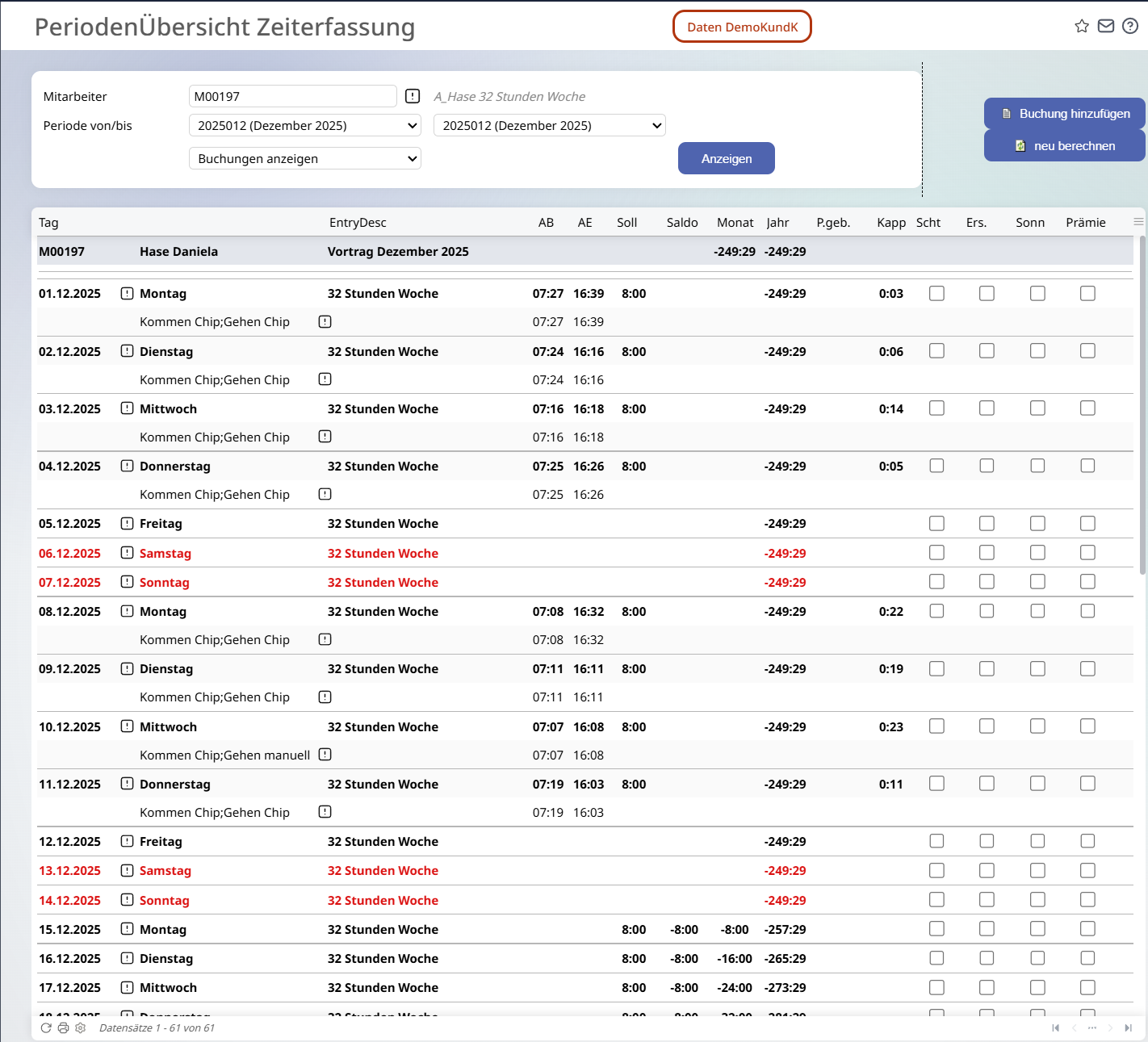Open the info icon next to 07.12.2025 Sonntag
The width and height of the screenshot is (1148, 1042).
click(x=127, y=581)
